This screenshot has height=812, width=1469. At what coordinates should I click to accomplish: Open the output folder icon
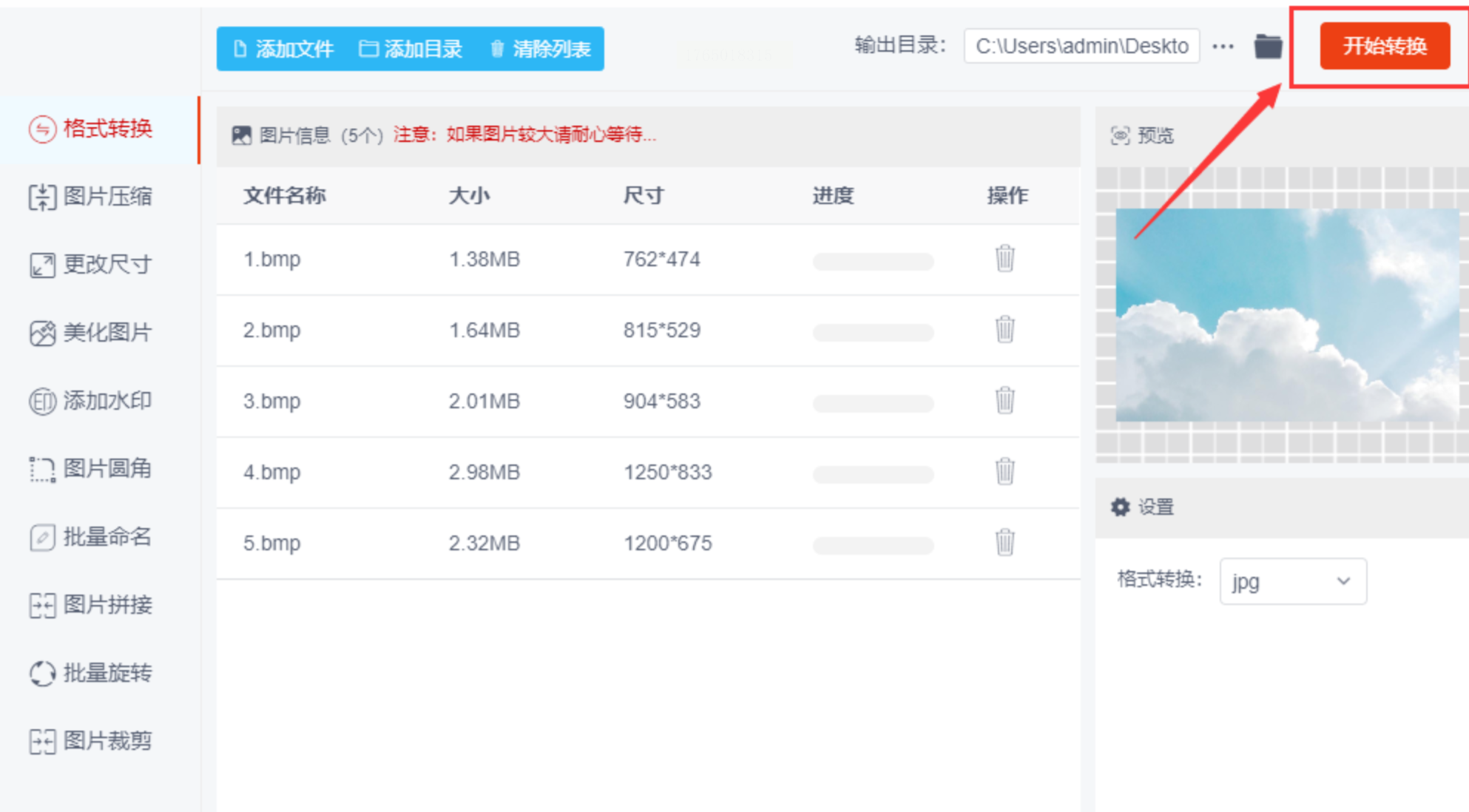[x=1268, y=47]
